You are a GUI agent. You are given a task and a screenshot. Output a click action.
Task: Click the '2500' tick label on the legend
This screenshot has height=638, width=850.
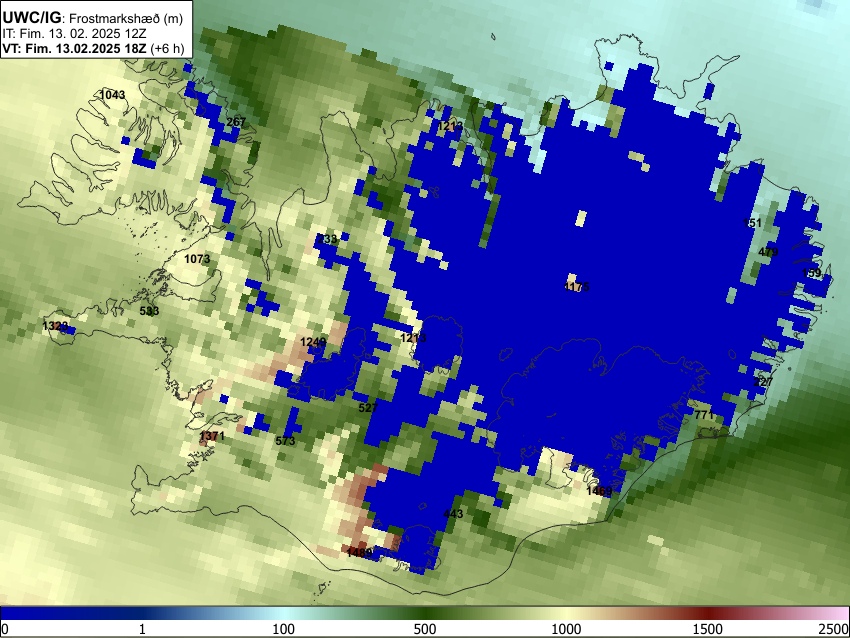(835, 629)
